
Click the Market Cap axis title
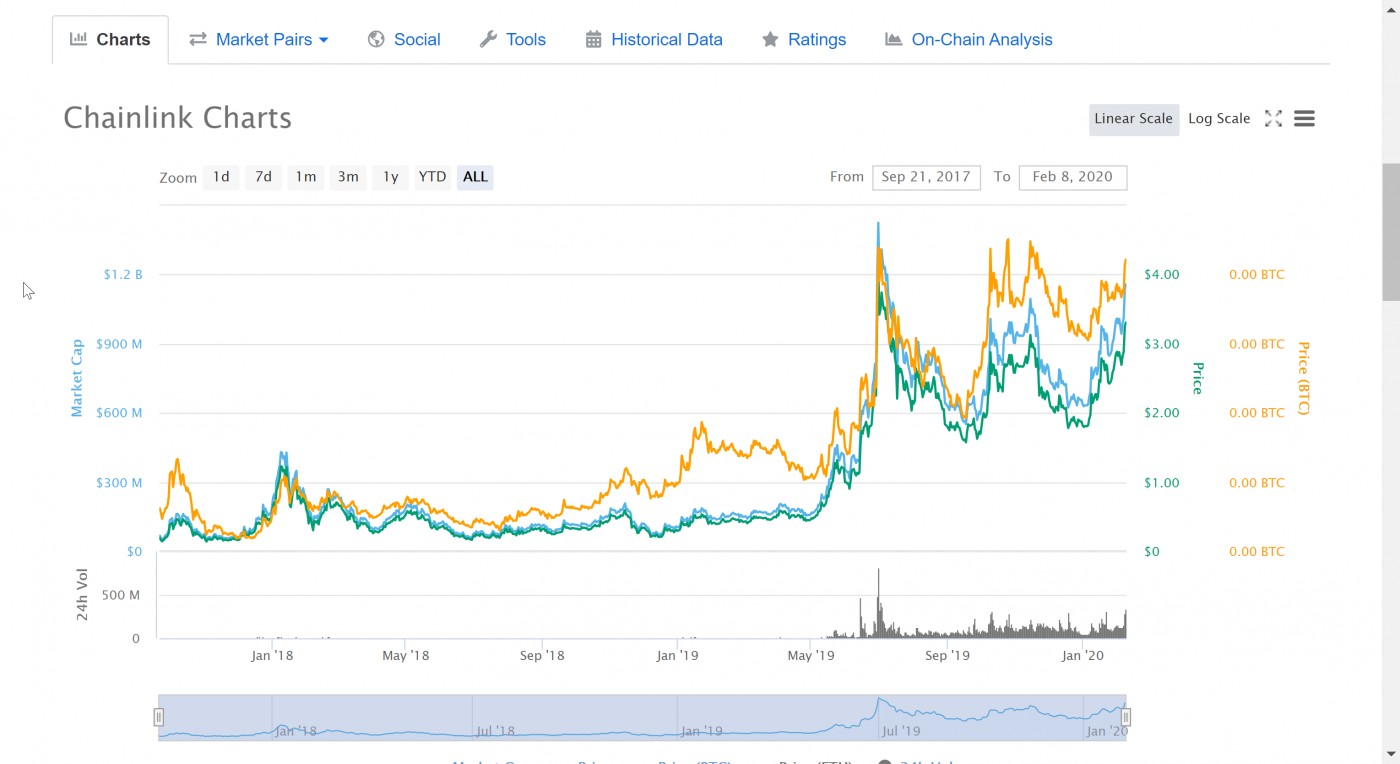click(77, 378)
